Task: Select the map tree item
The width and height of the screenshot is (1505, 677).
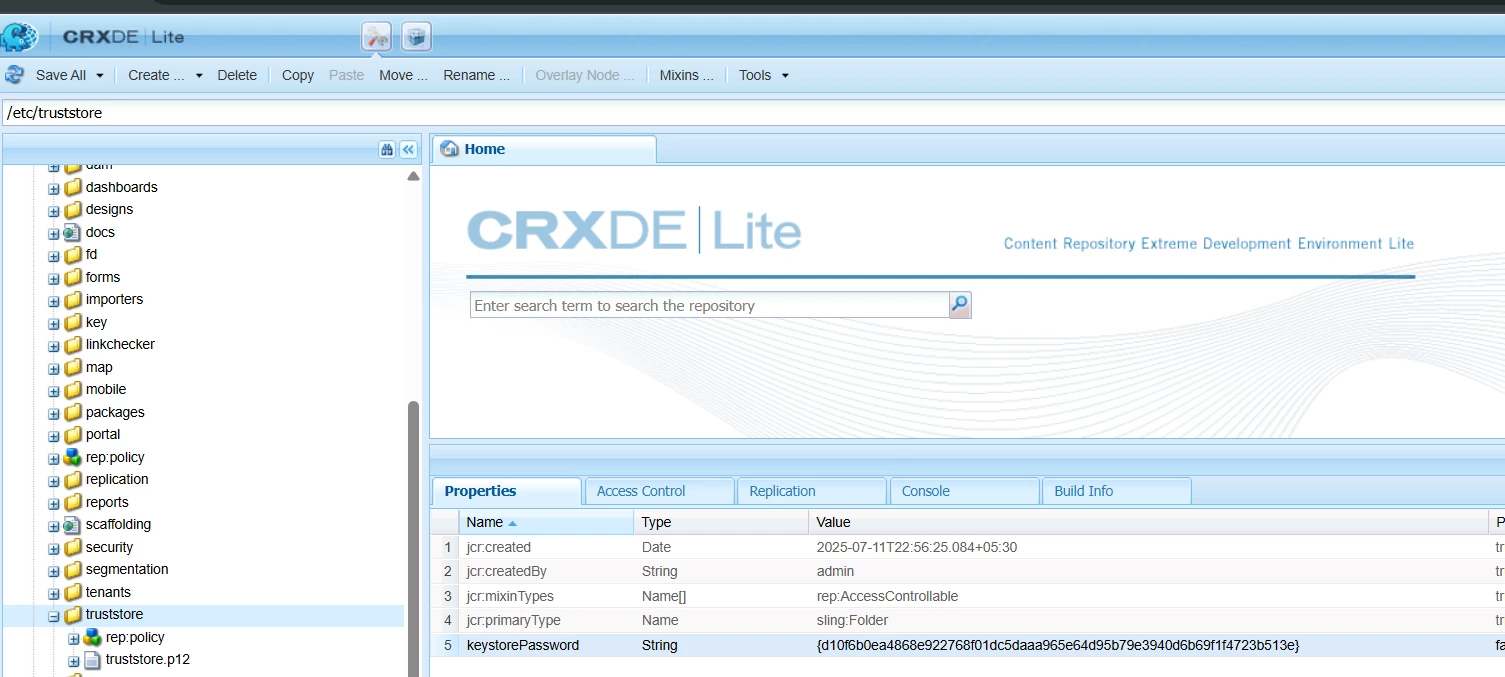Action: click(x=99, y=367)
